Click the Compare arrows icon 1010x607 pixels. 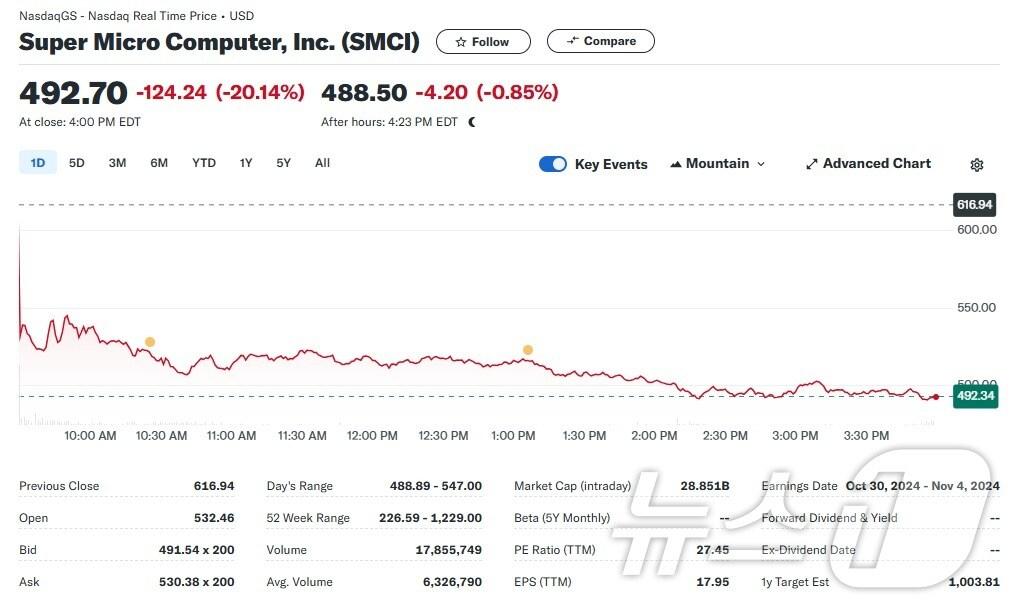tap(572, 41)
